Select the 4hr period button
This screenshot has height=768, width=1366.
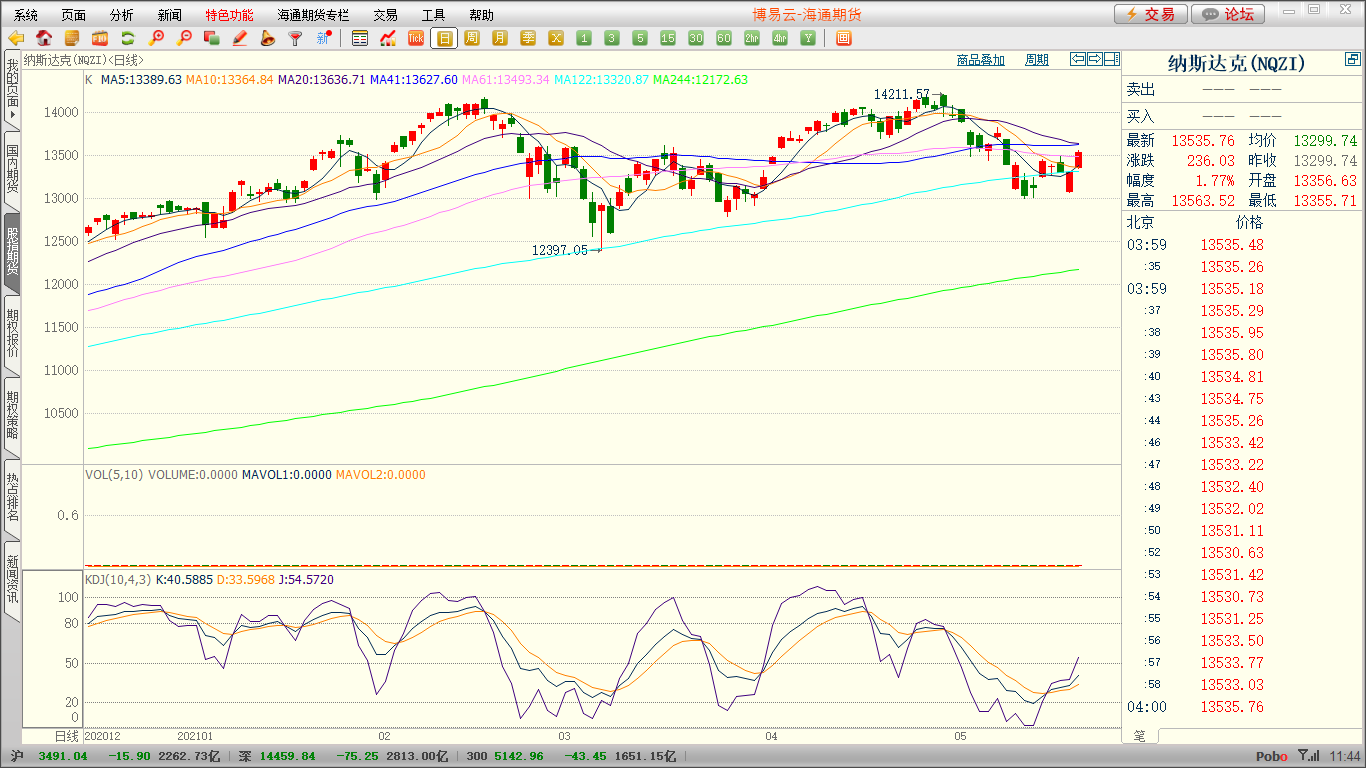pos(780,38)
